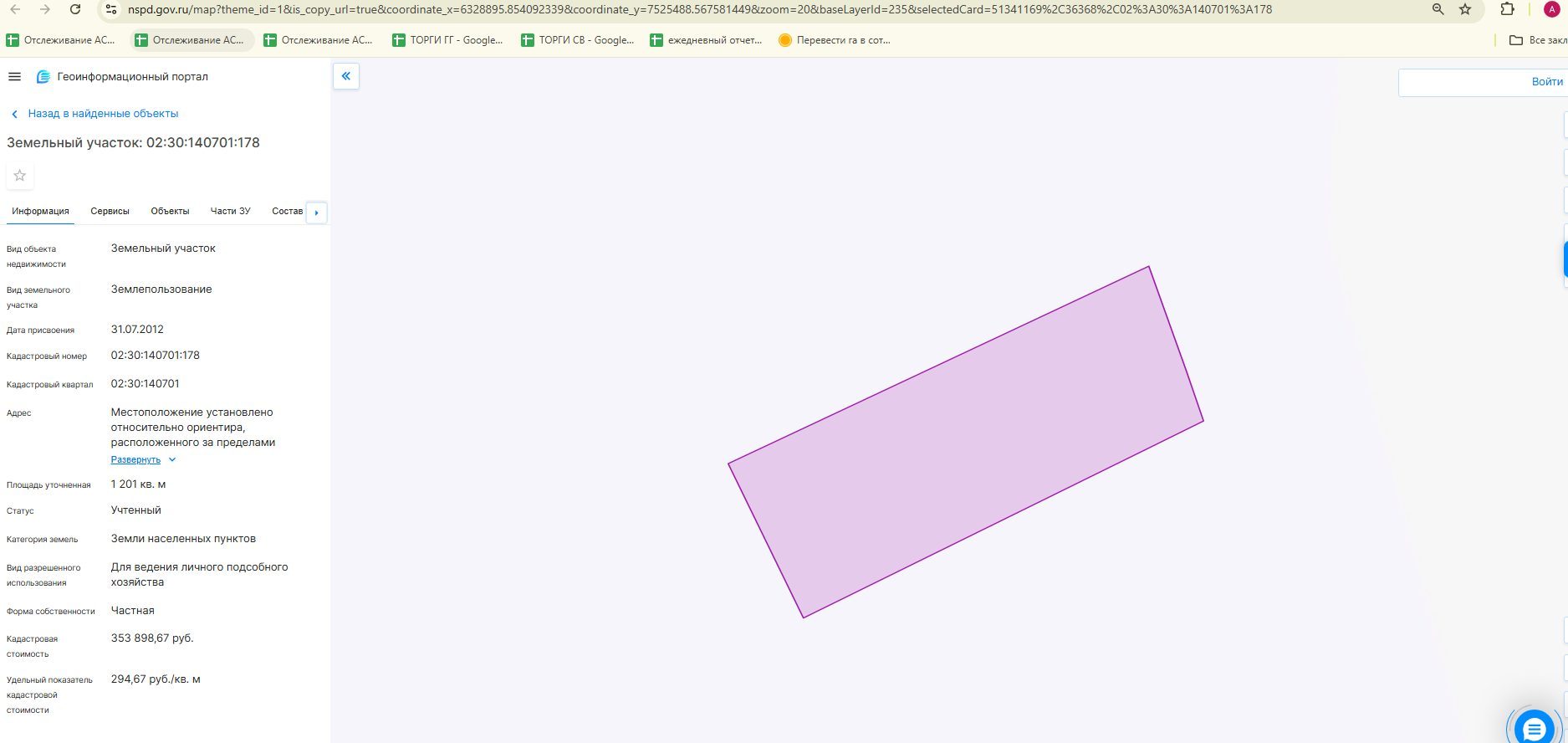Open the ежедневный отчет bookmark
This screenshot has height=743, width=1568.
coord(707,40)
